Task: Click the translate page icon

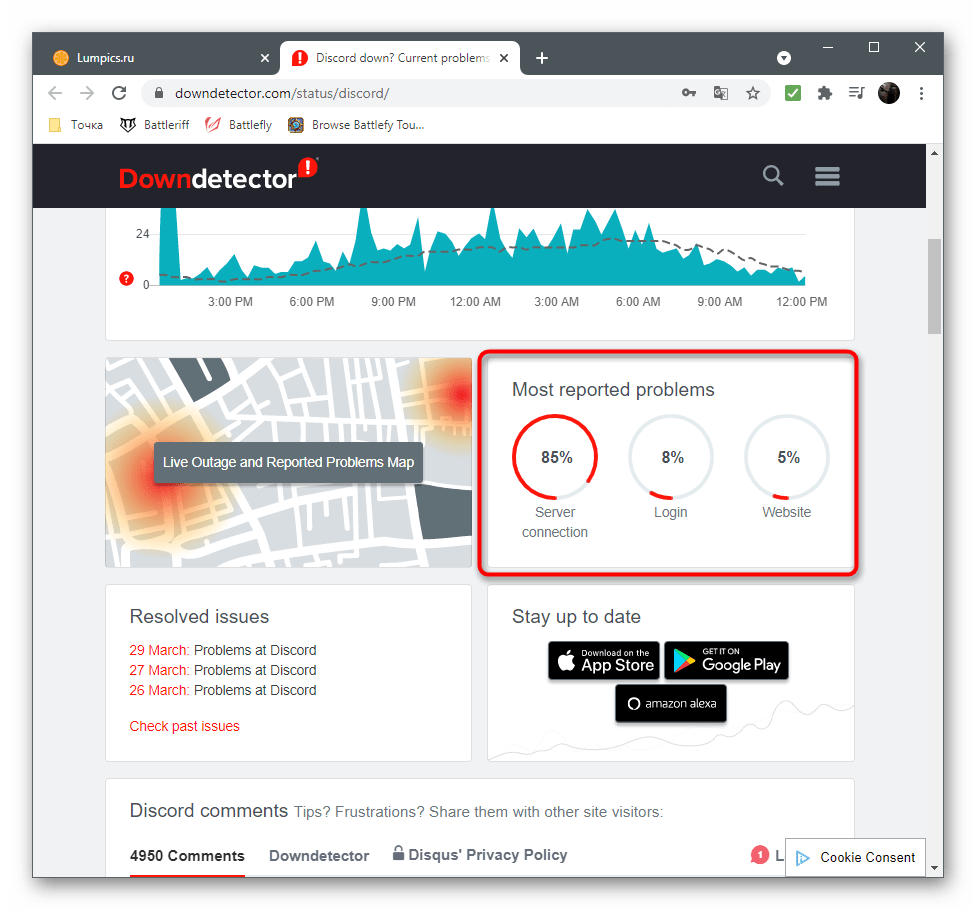Action: pyautogui.click(x=721, y=93)
